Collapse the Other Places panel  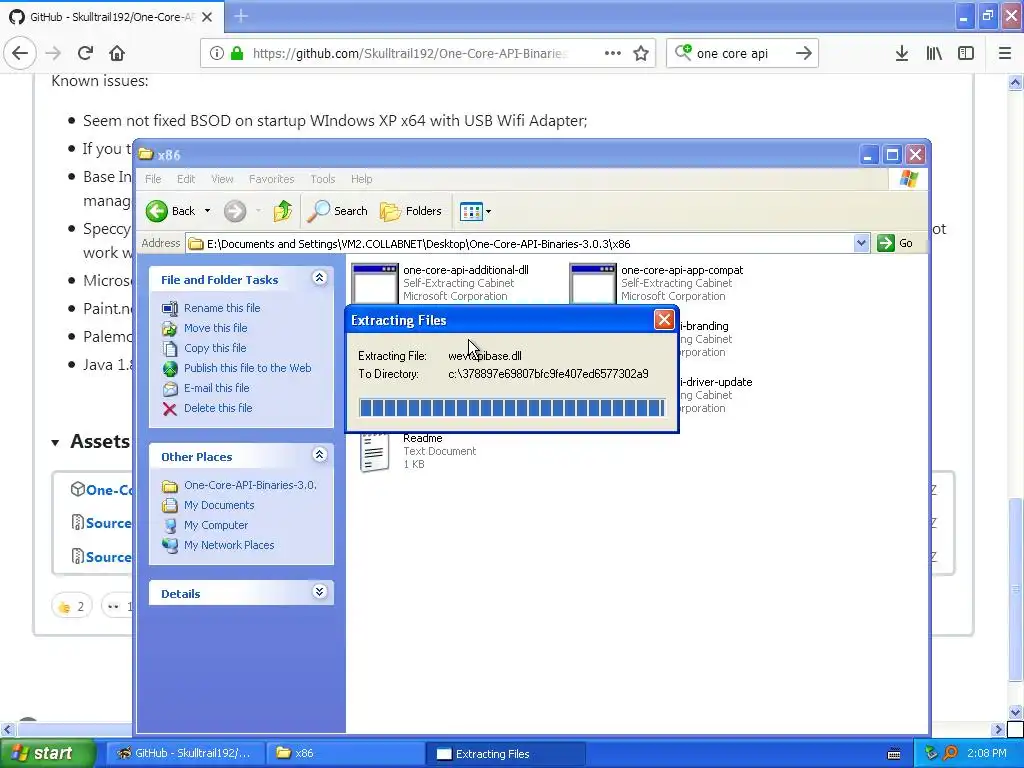click(319, 455)
